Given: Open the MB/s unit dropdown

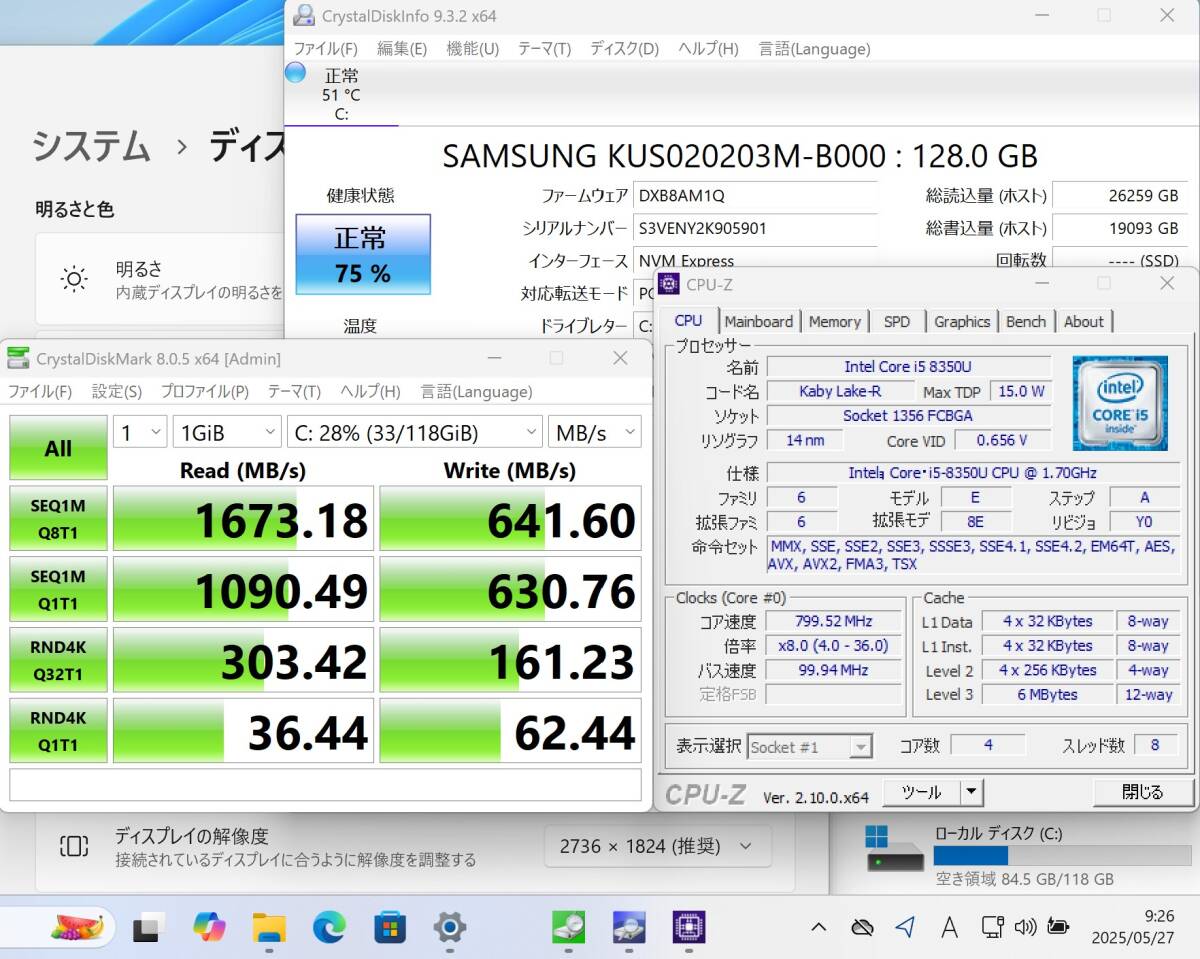Looking at the screenshot, I should (x=595, y=432).
